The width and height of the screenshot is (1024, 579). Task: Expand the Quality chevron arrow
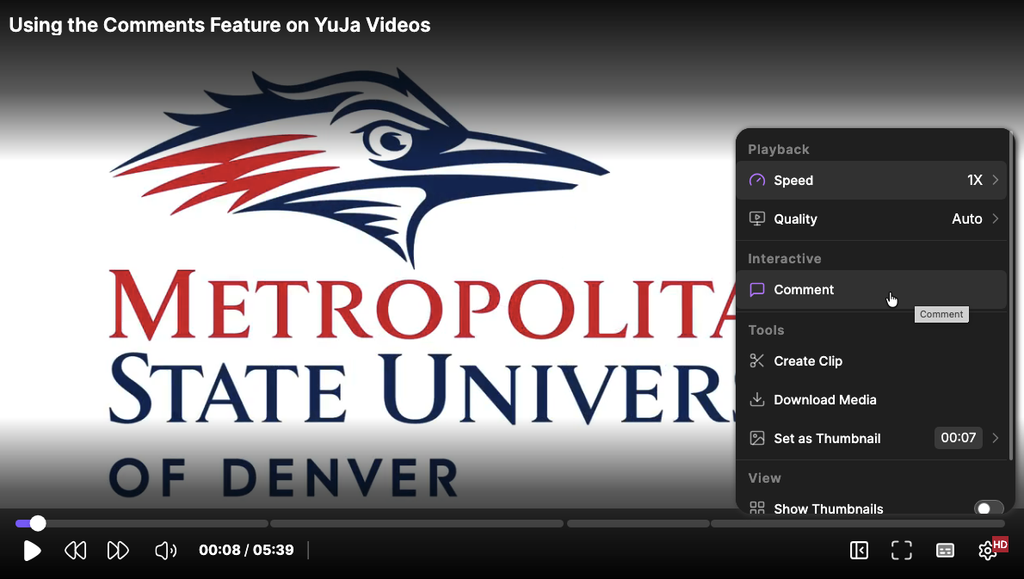(x=995, y=218)
